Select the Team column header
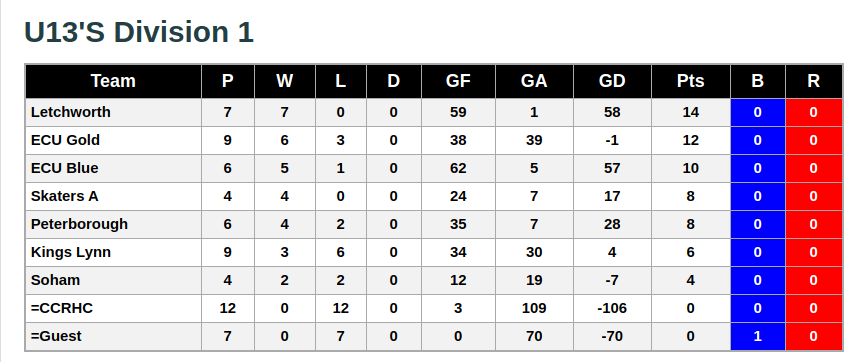855x362 pixels. click(x=113, y=81)
